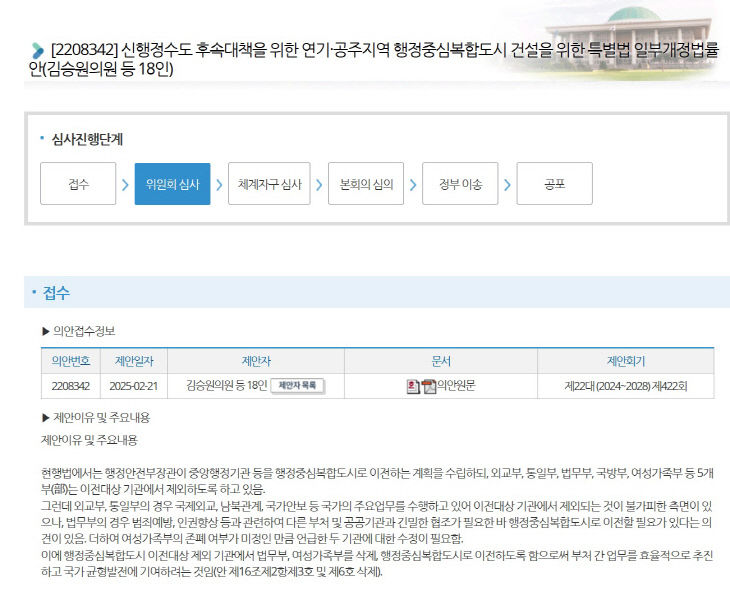Collapse the 제안이유 및 주요내용 section triangle
Viewport: 730px width, 596px height.
pos(46,418)
